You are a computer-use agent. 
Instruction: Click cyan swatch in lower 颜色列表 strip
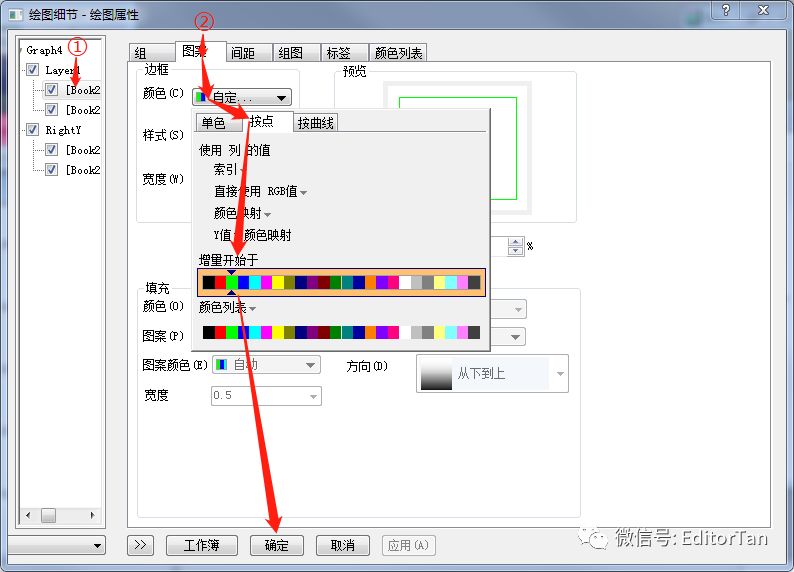255,332
